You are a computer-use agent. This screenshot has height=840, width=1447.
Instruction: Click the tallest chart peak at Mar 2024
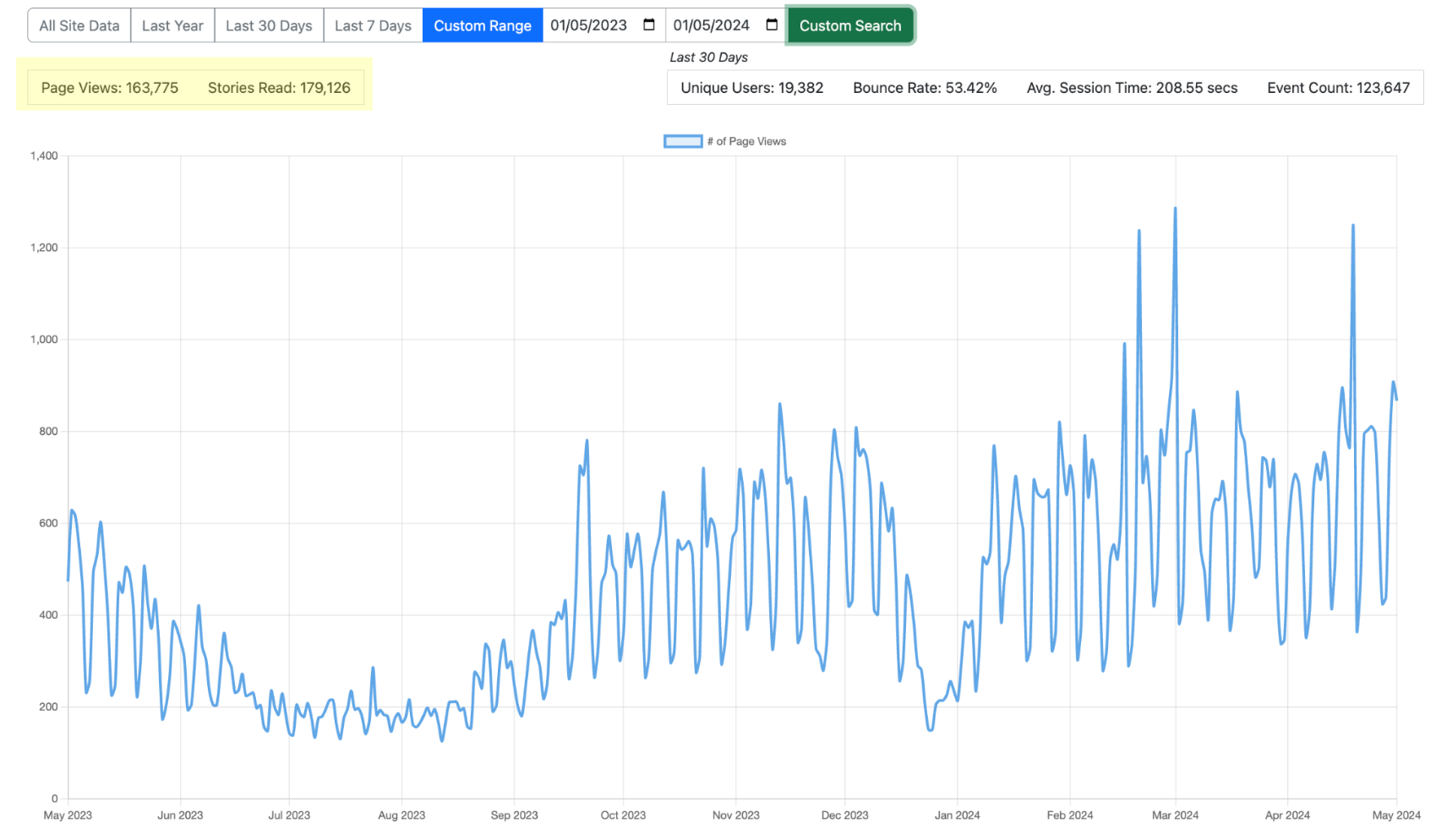pos(1175,209)
